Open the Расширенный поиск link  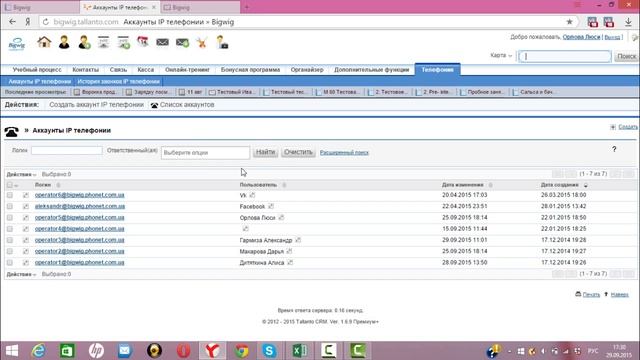[344, 153]
